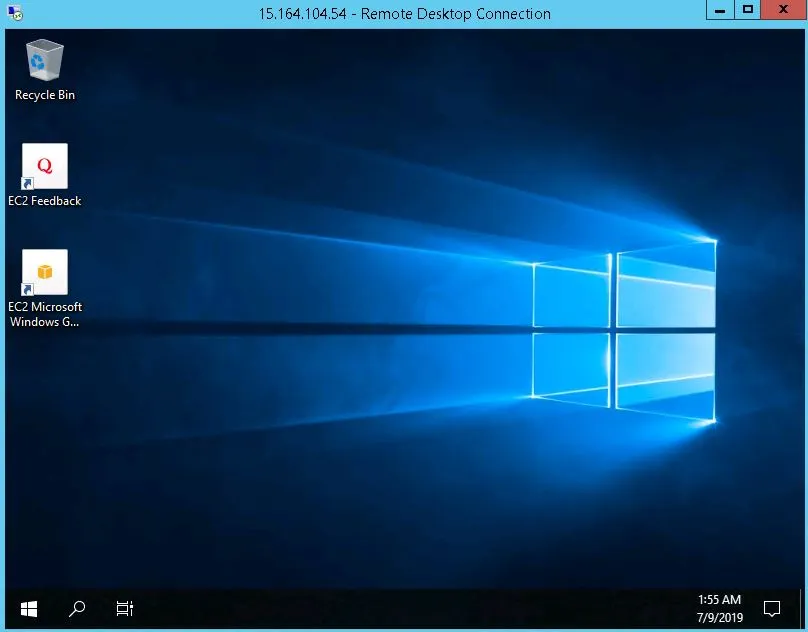This screenshot has width=808, height=632.
Task: Select the Recycle Bin desktop icon
Action: coord(45,60)
